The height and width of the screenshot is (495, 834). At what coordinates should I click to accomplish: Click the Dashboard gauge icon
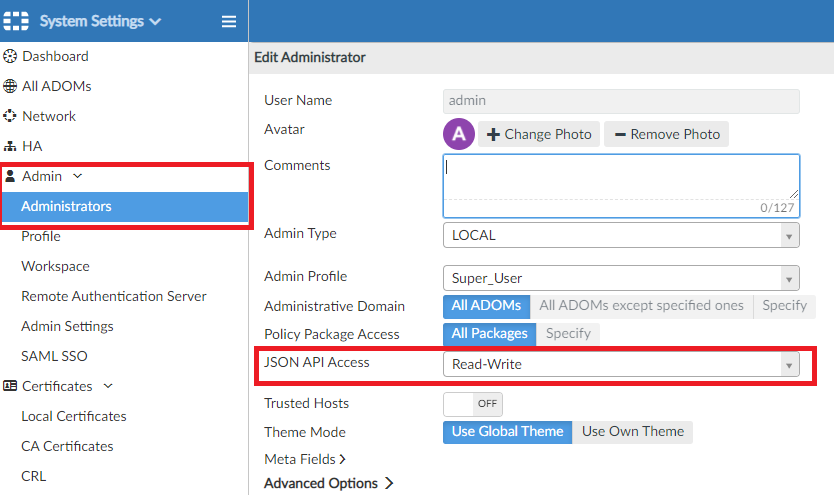point(10,56)
